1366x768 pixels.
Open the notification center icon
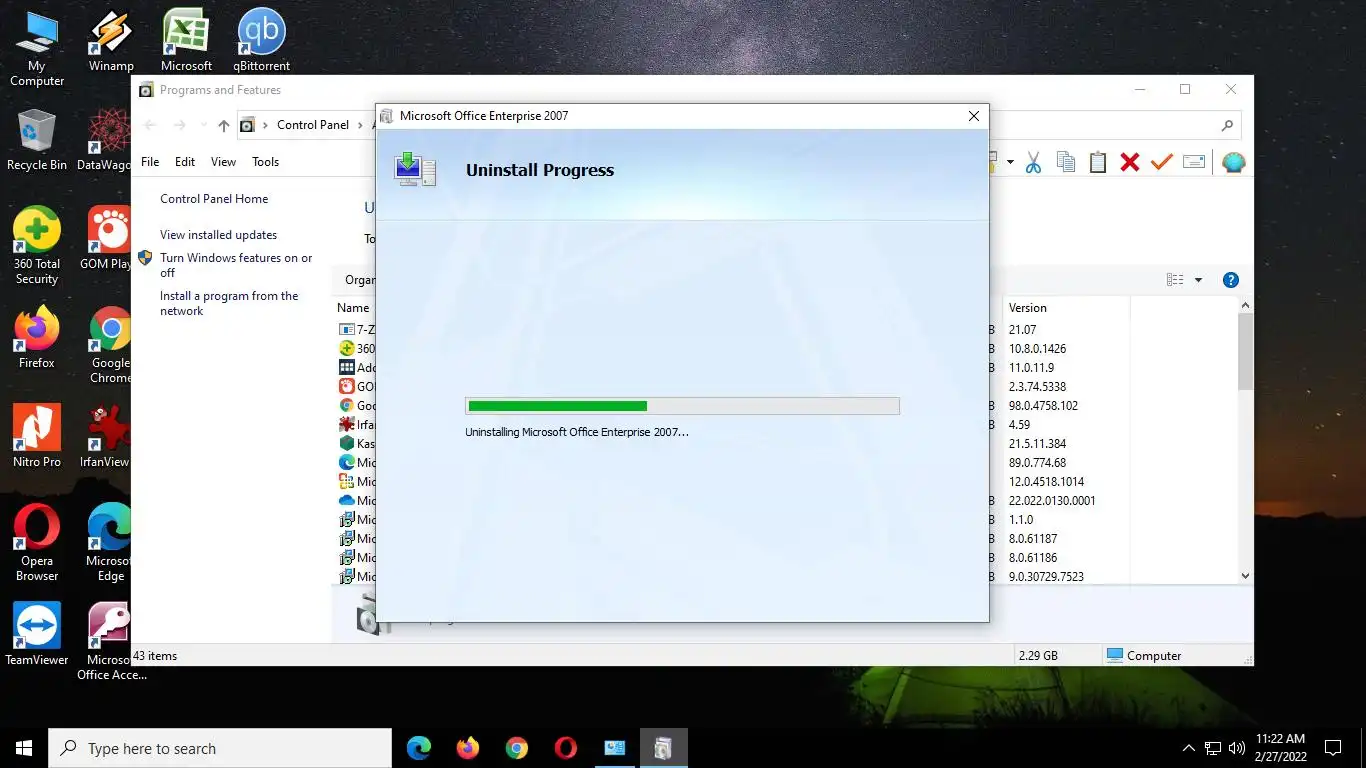1332,748
